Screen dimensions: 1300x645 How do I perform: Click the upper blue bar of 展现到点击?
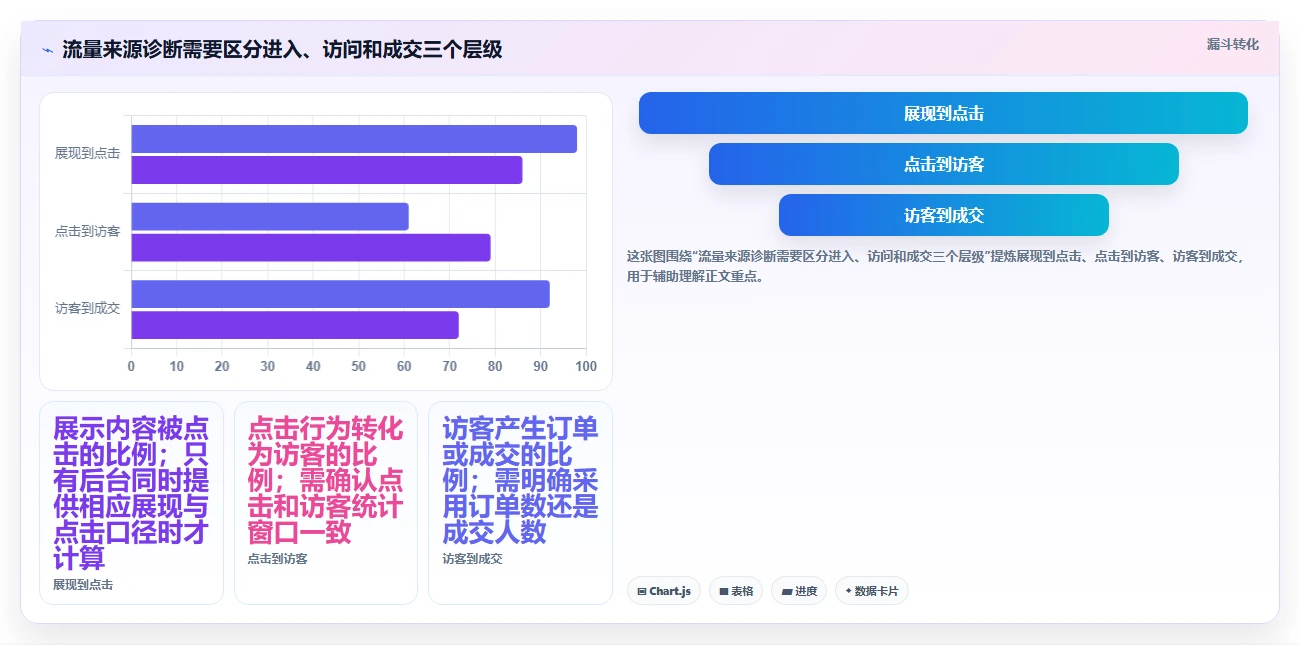354,139
